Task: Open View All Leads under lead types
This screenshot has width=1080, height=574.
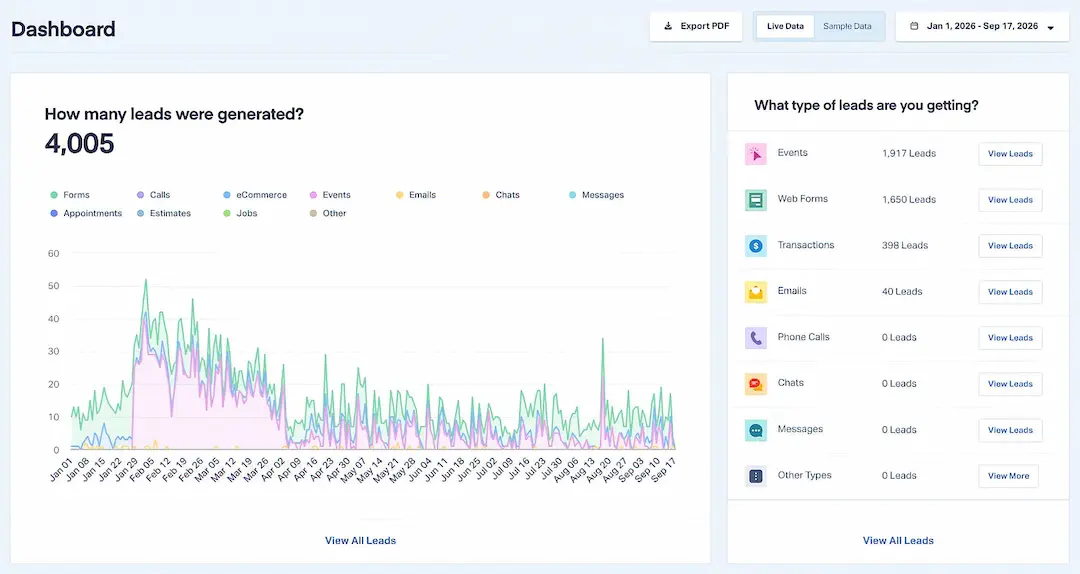Action: click(898, 541)
